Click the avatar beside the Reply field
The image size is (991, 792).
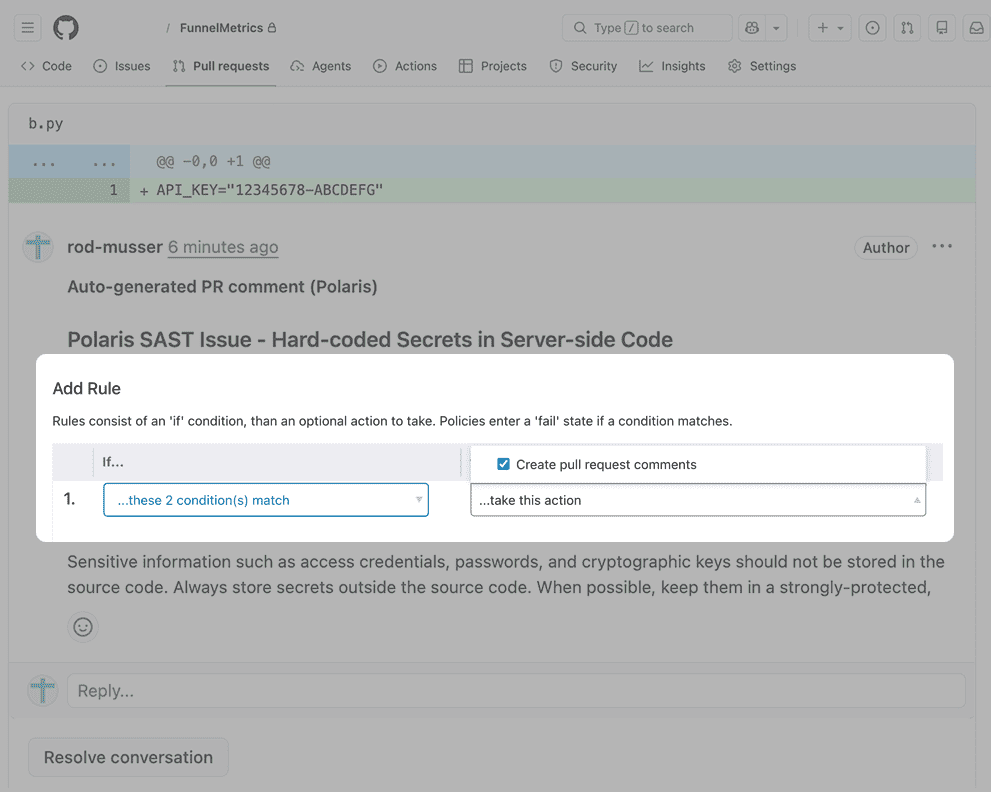click(x=42, y=690)
